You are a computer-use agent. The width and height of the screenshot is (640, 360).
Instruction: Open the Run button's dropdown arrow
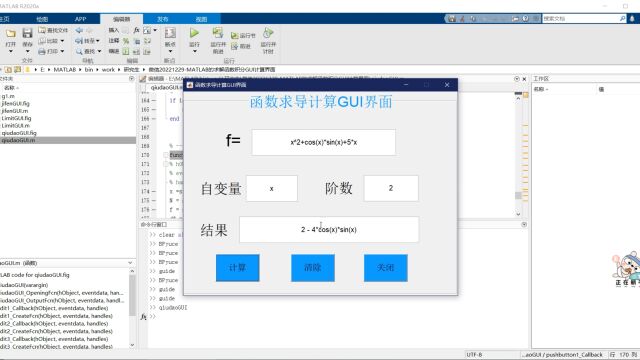[195, 51]
